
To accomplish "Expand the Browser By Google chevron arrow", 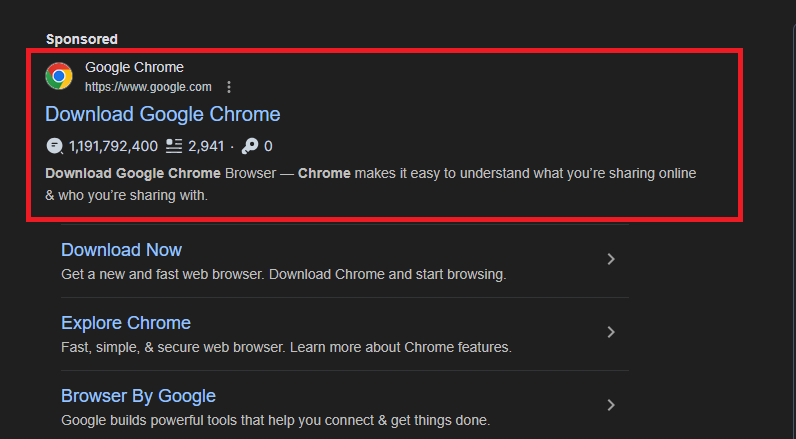I will (x=611, y=405).
